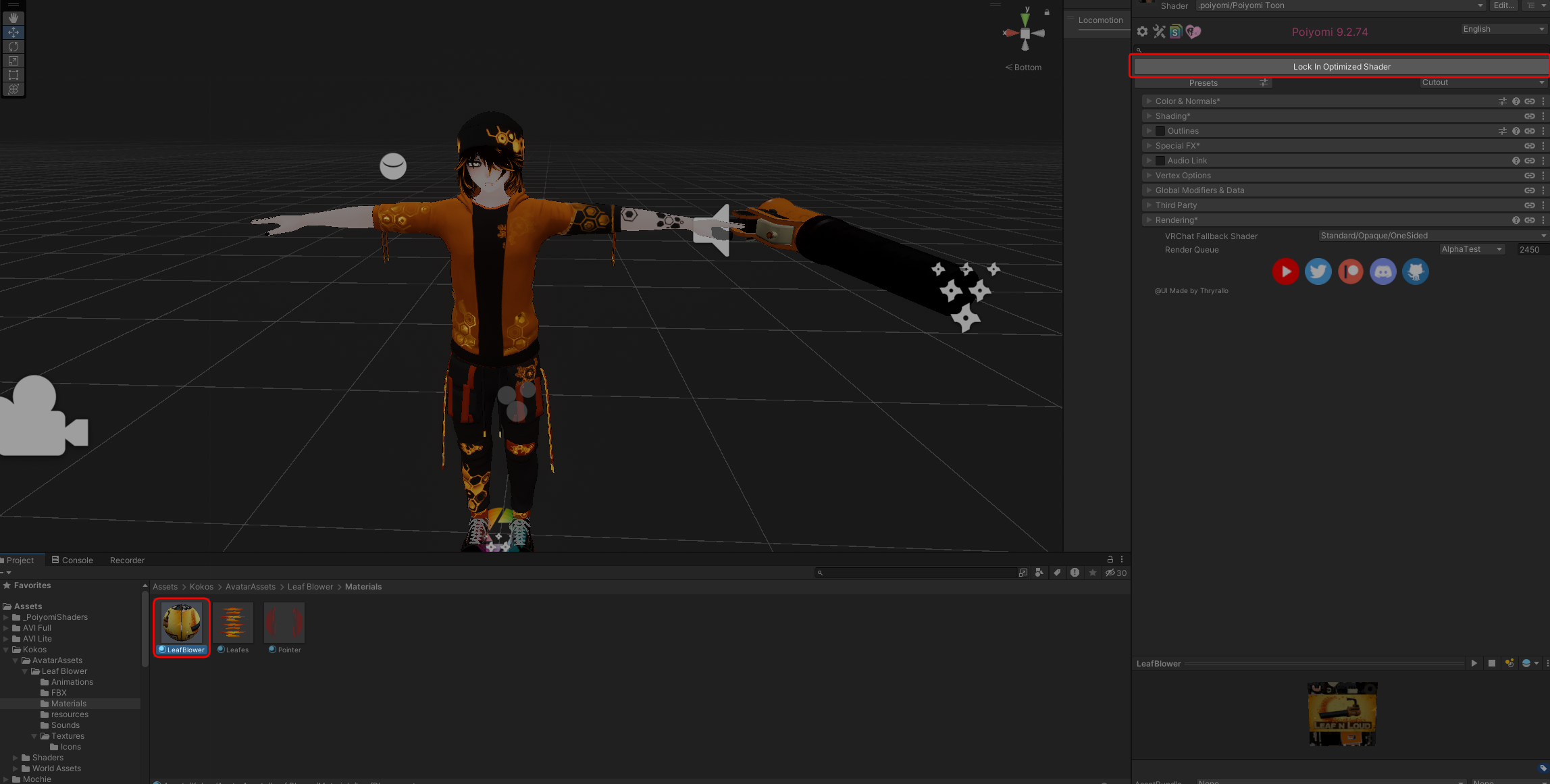The height and width of the screenshot is (784, 1550).
Task: Select the Rotate tool in scene toolbar
Action: [x=14, y=47]
